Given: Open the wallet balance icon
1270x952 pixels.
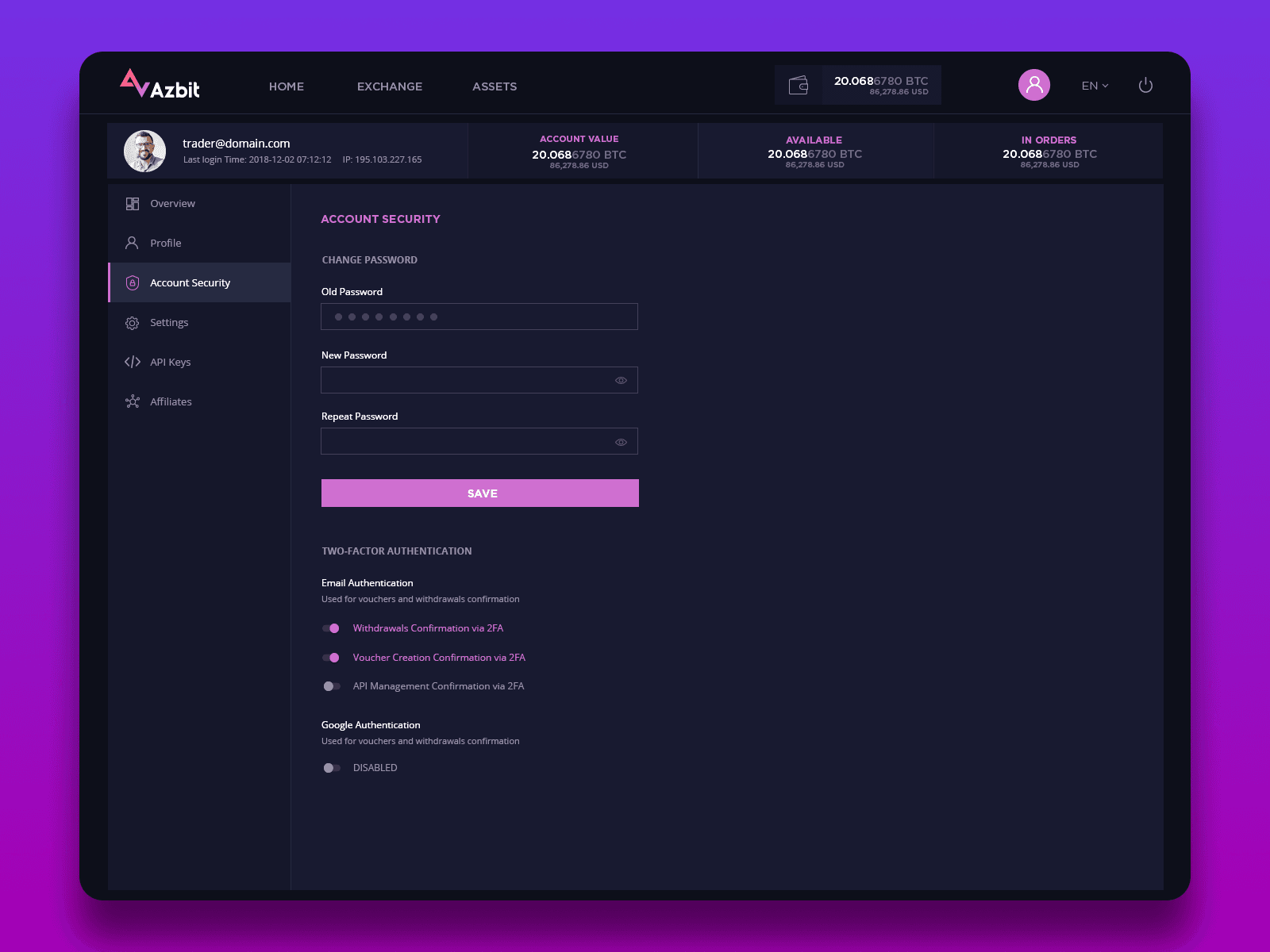Looking at the screenshot, I should click(799, 85).
